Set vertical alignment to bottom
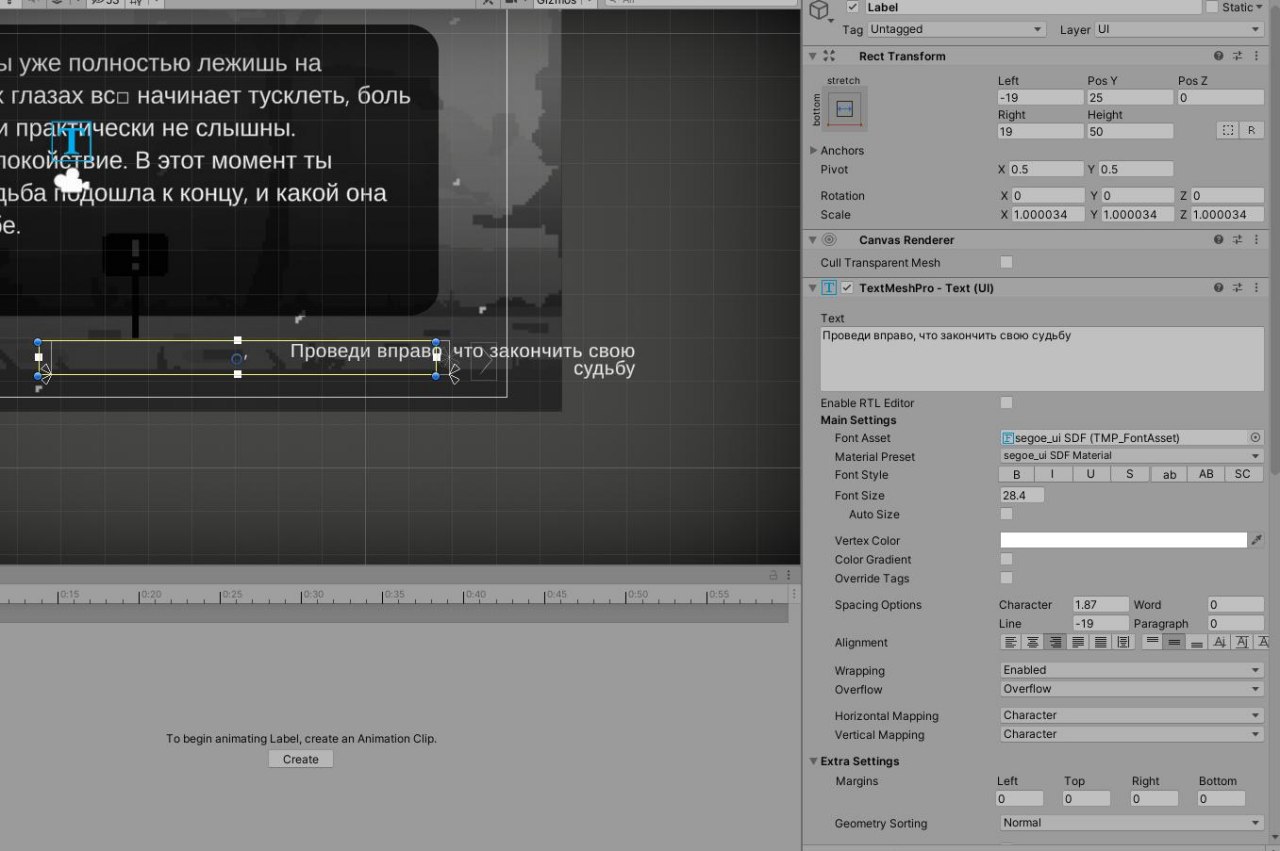 coord(1197,642)
